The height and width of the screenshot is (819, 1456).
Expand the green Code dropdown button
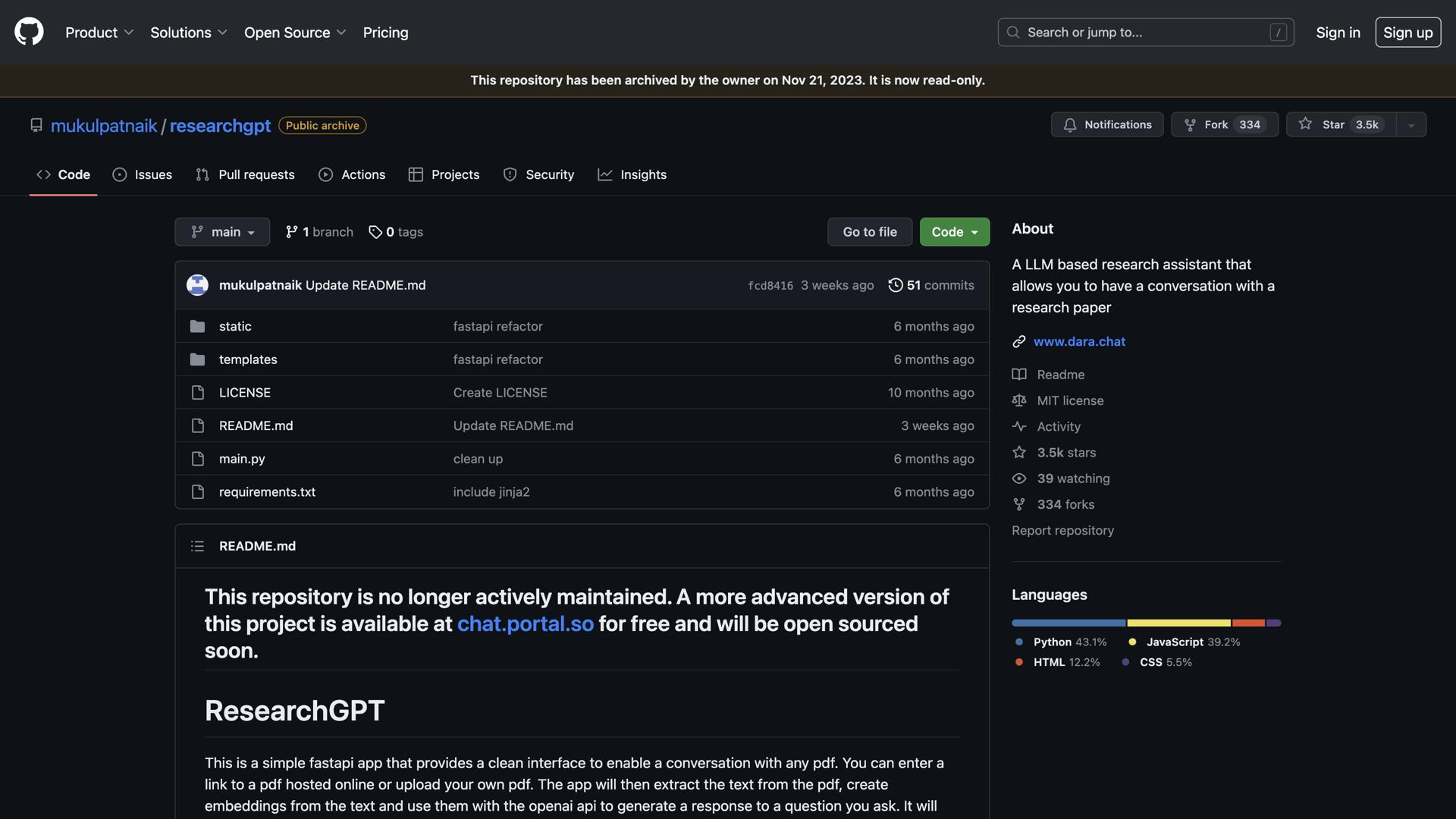pyautogui.click(x=954, y=232)
